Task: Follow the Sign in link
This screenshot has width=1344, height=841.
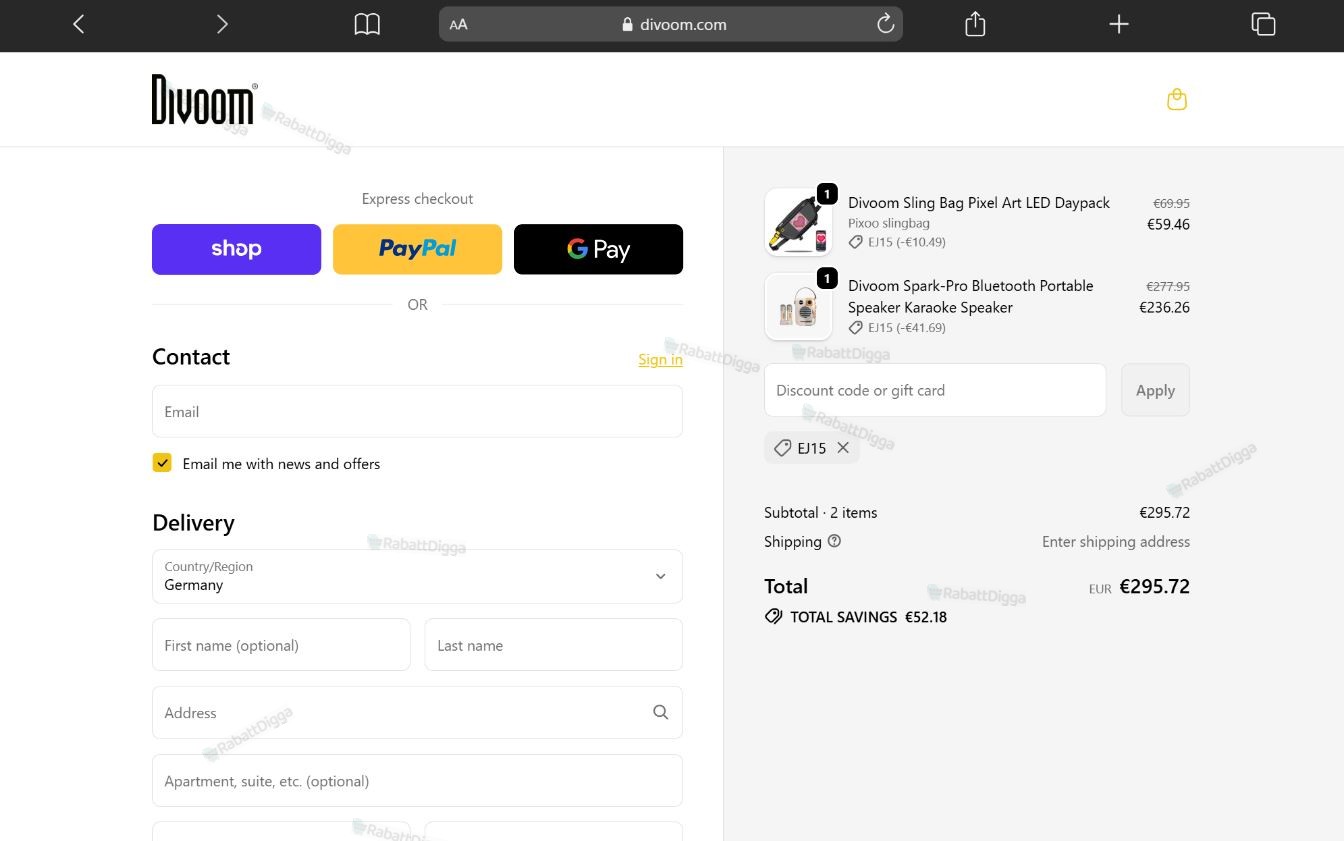Action: [660, 359]
